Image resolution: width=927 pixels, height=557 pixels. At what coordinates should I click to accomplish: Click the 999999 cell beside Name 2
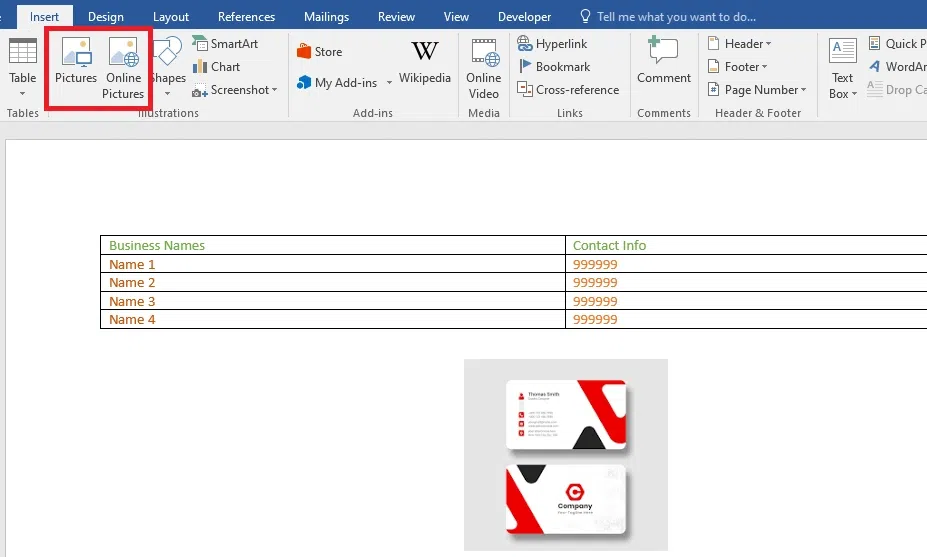pyautogui.click(x=746, y=282)
